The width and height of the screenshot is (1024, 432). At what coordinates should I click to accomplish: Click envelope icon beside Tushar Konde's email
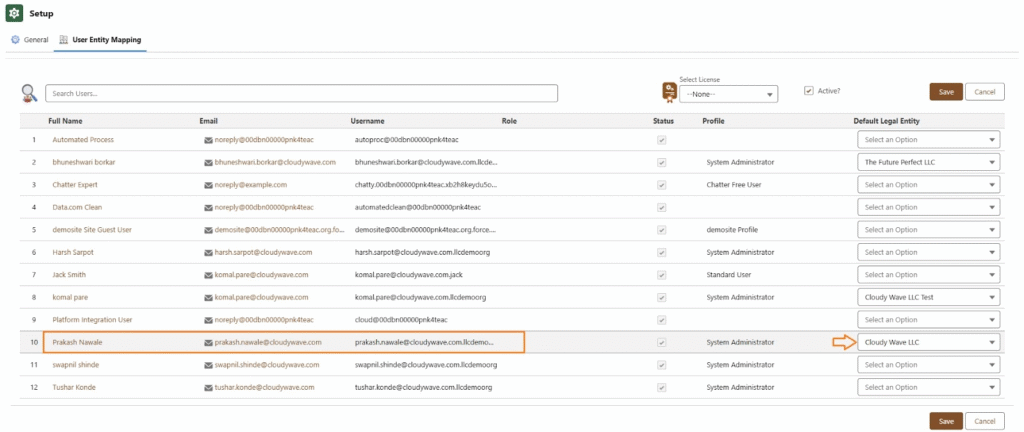click(208, 387)
